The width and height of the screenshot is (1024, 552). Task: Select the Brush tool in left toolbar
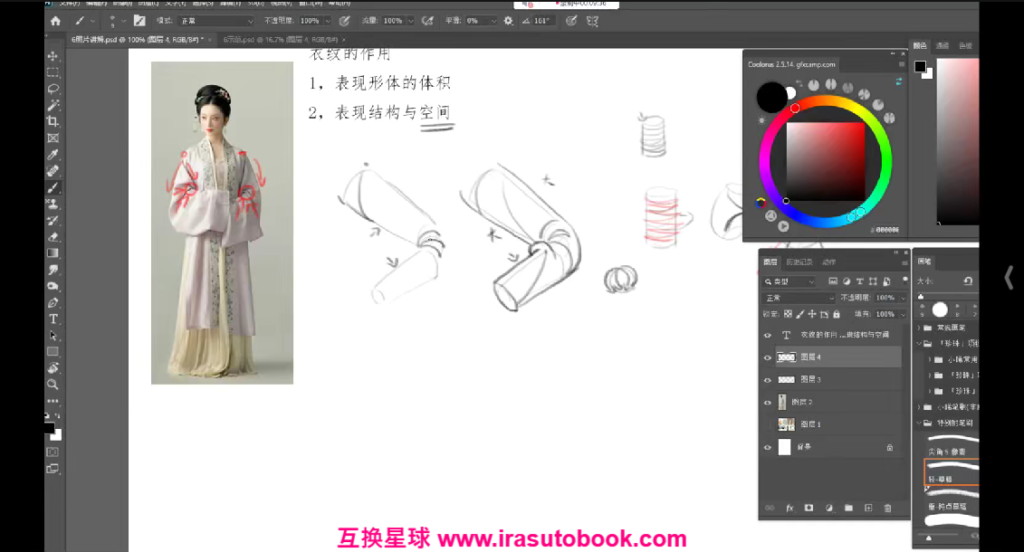tap(53, 187)
